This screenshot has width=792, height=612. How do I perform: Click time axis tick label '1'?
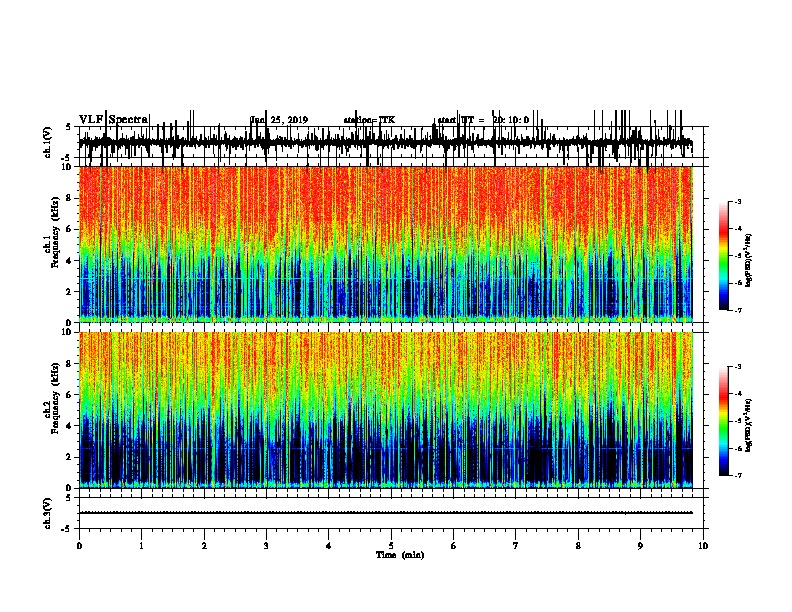tap(142, 546)
